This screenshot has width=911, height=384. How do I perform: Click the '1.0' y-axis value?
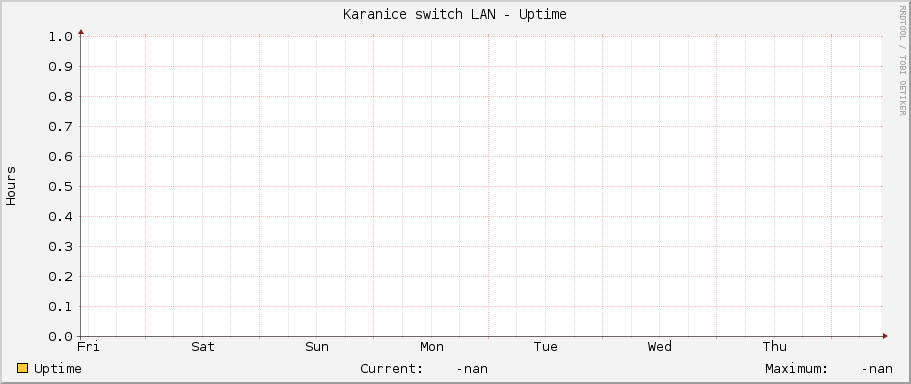[60, 37]
